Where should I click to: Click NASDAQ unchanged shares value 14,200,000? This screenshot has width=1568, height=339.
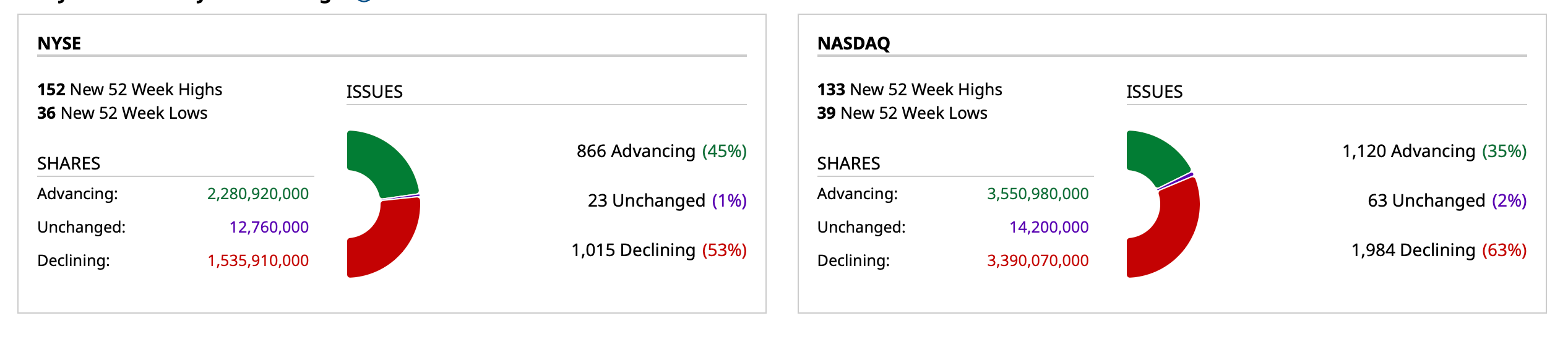1049,228
